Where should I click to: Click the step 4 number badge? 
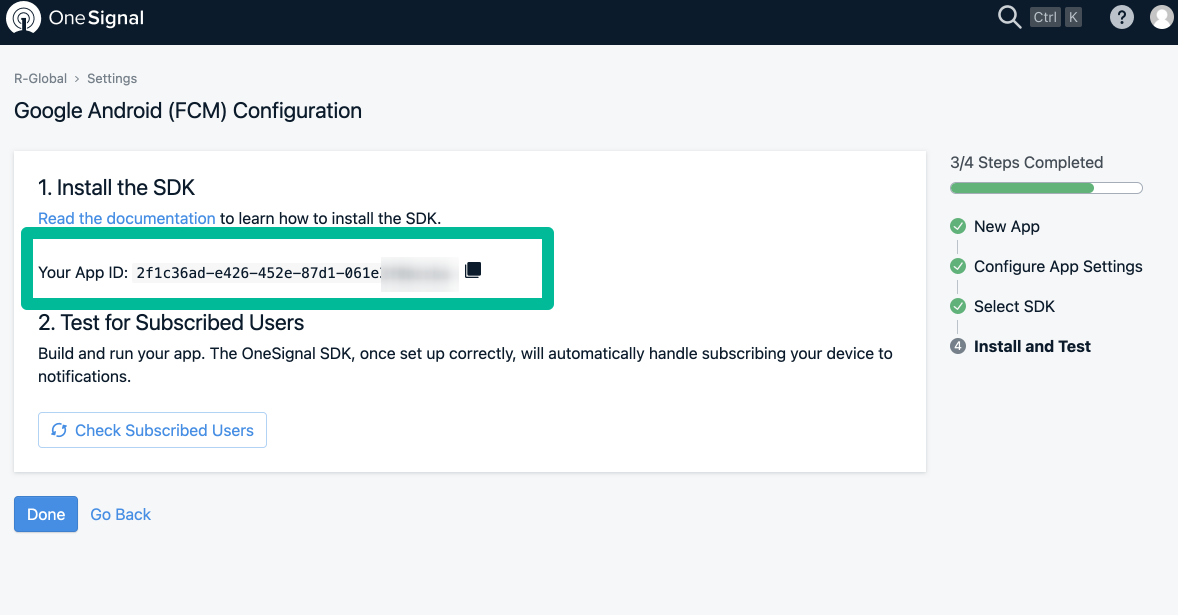958,346
